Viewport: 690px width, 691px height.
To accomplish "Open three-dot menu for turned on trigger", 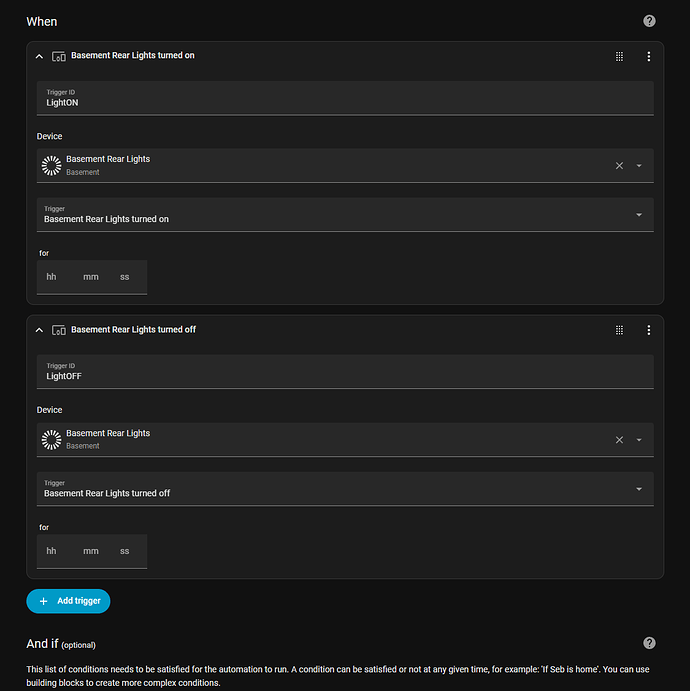I will tap(648, 56).
